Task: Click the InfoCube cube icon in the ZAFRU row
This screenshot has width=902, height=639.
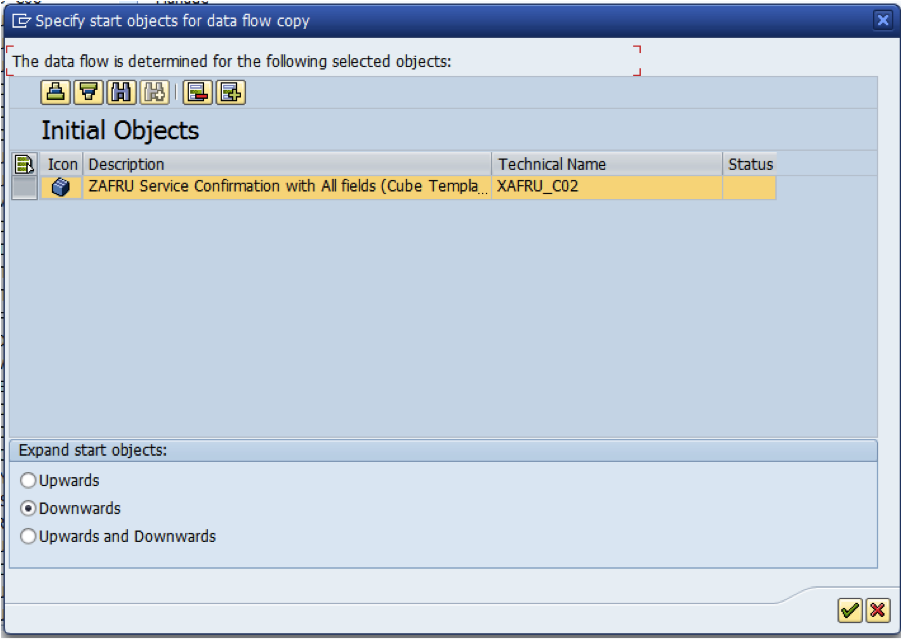Action: 60,186
